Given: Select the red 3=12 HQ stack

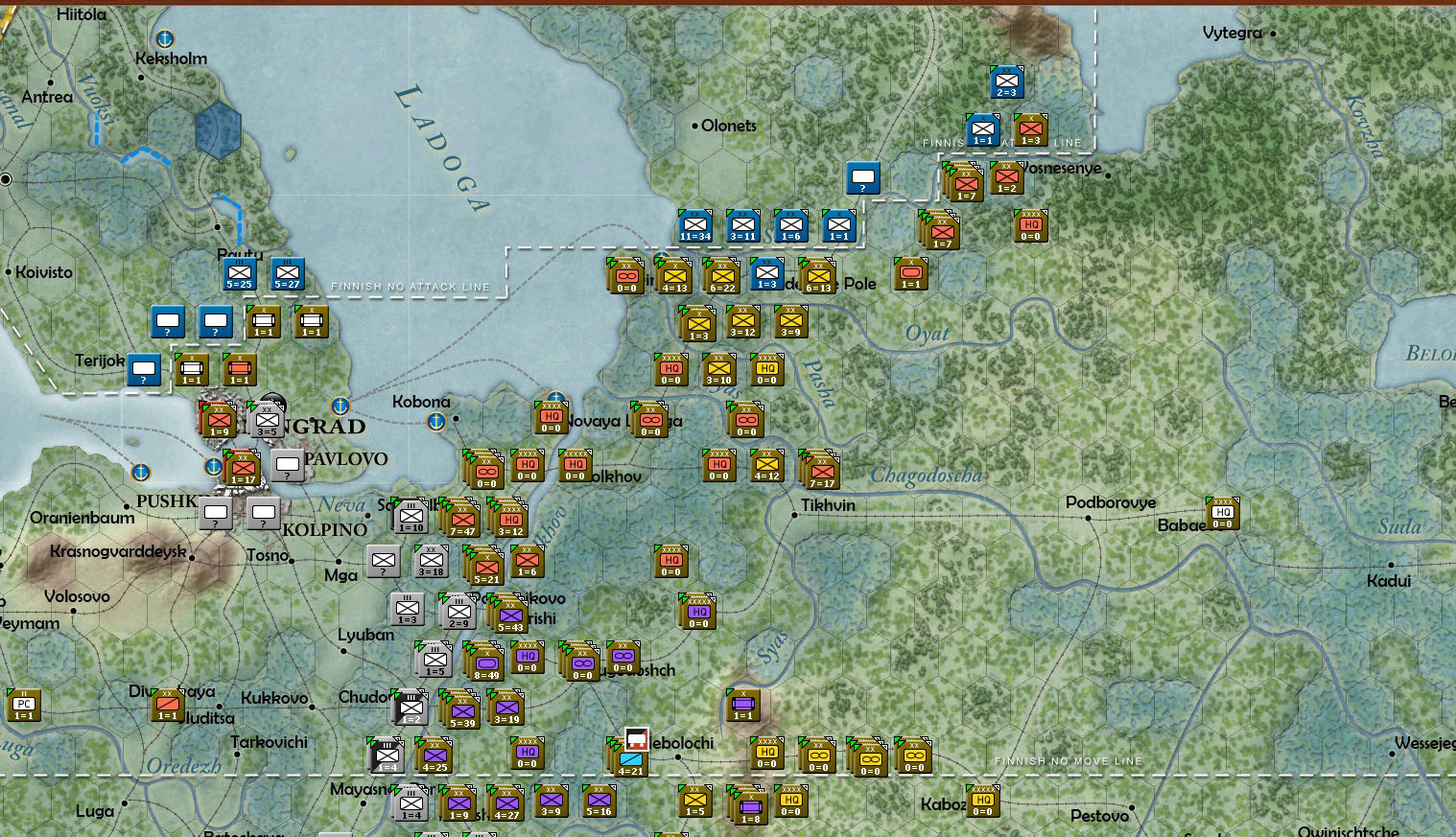Looking at the screenshot, I should [x=508, y=518].
